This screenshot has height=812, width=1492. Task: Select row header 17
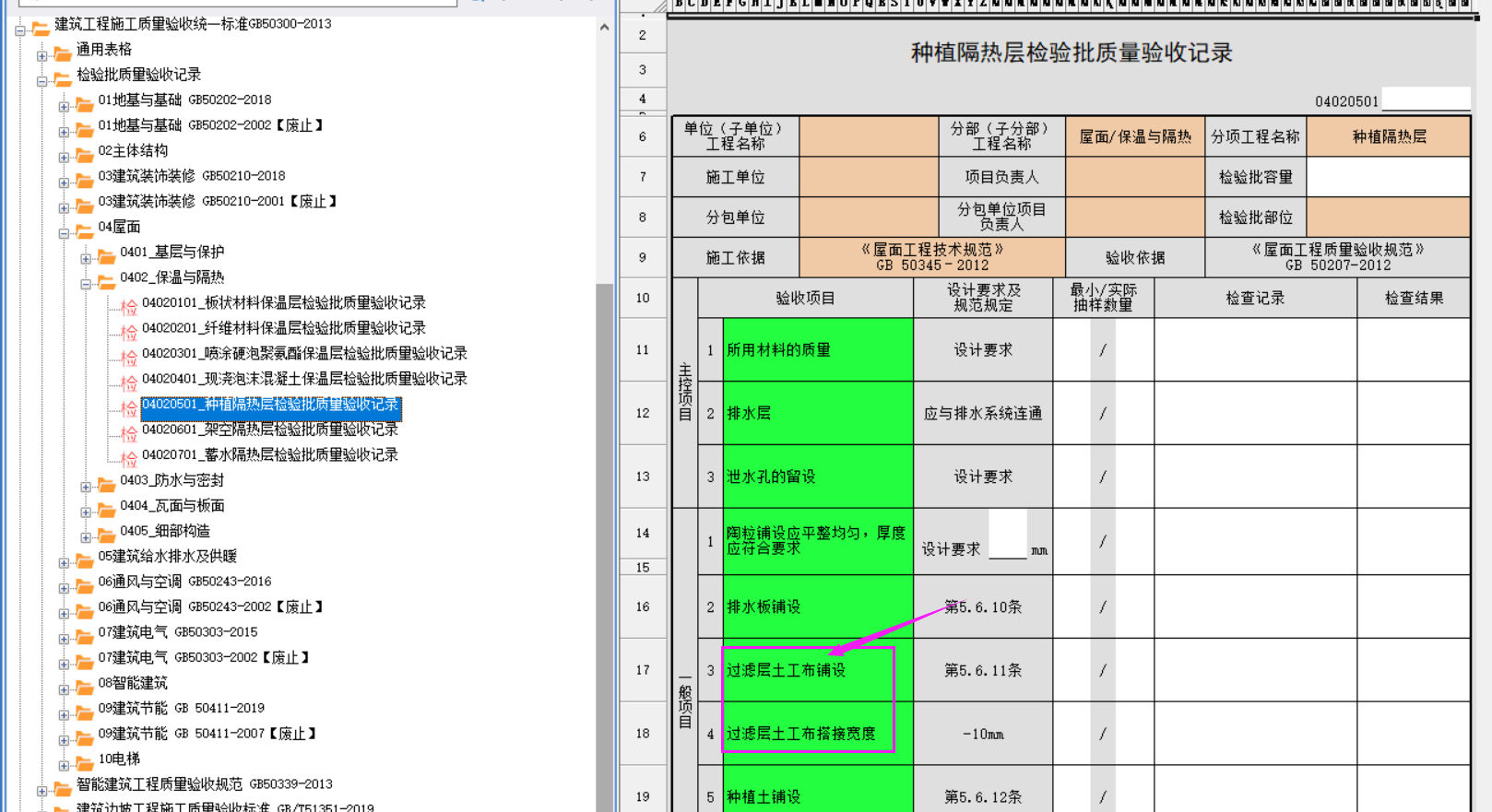coord(643,670)
